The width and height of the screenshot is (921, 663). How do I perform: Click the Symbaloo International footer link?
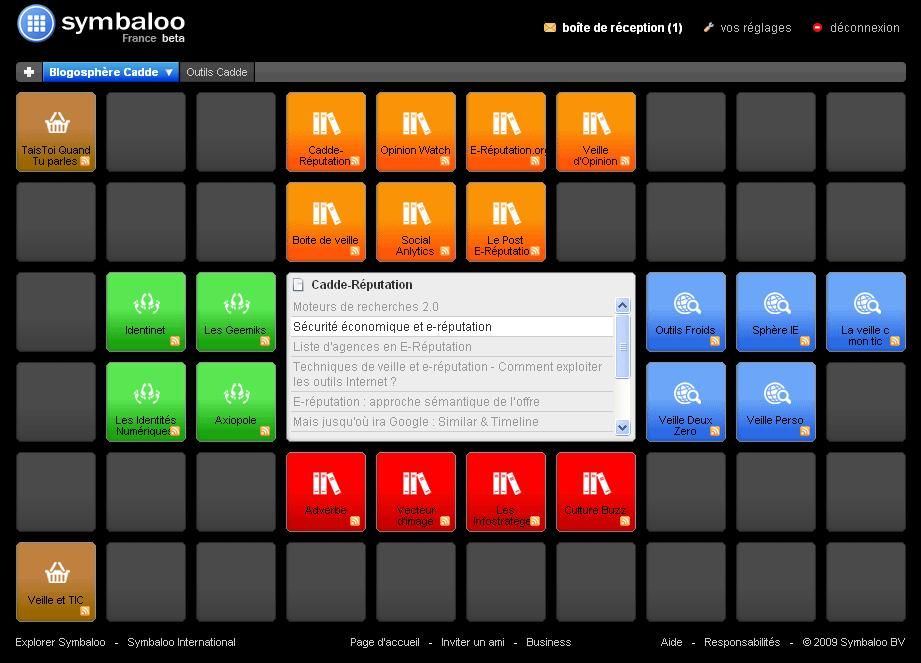click(181, 642)
